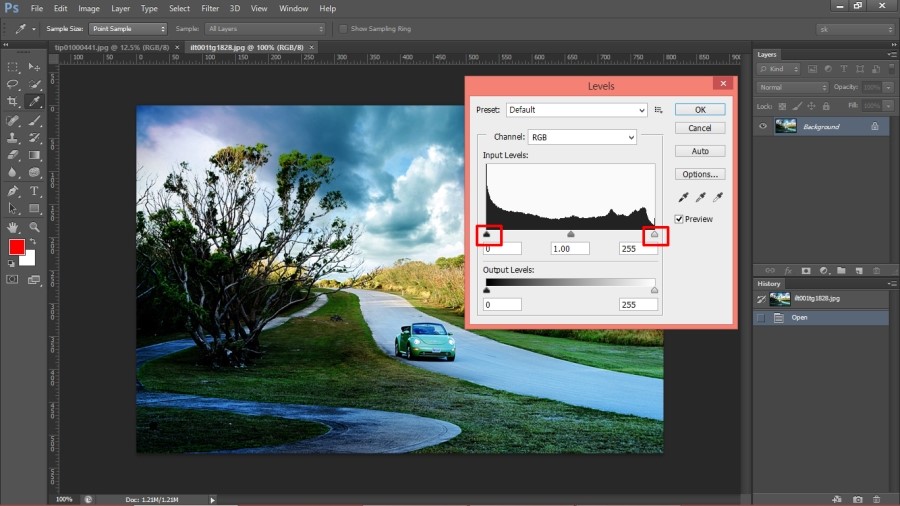Open the Filter menu
900x506 pixels.
point(210,9)
